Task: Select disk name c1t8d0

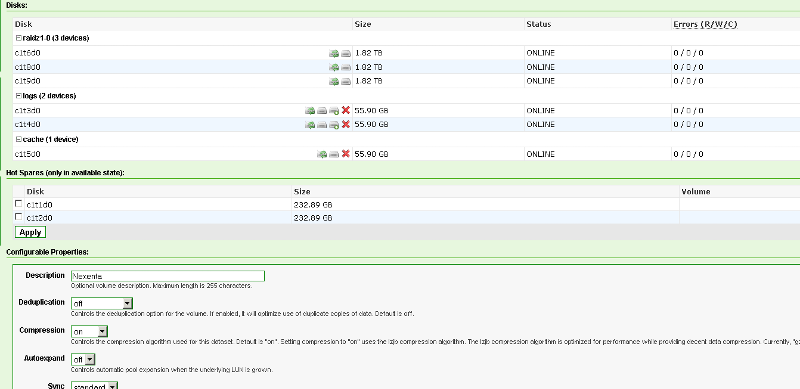Action: pos(28,67)
